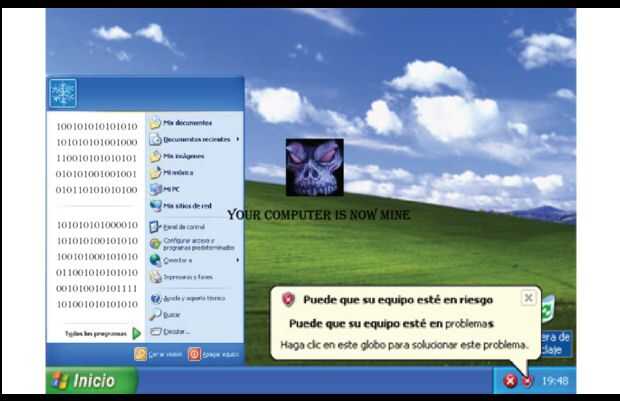Click binary row 100101000101010
Image resolution: width=620 pixels, height=401 pixels.
tap(97, 257)
